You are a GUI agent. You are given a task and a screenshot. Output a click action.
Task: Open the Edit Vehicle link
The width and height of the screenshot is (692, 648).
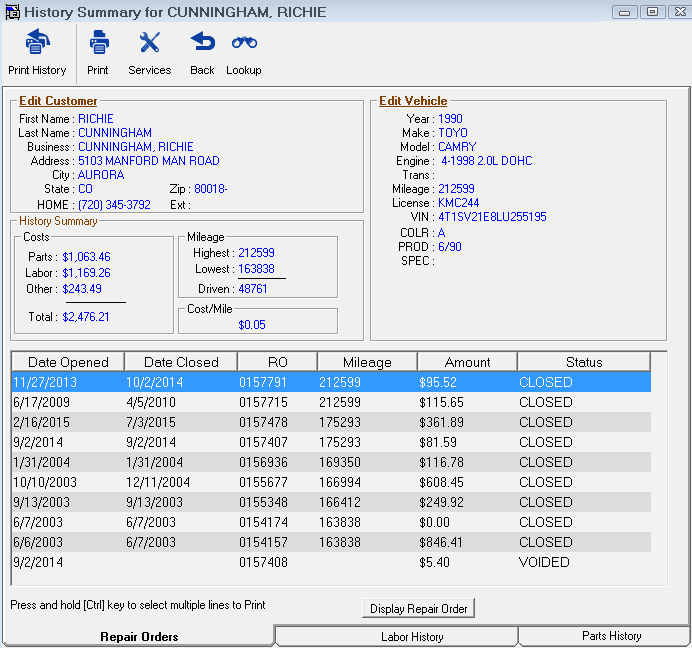(x=413, y=101)
